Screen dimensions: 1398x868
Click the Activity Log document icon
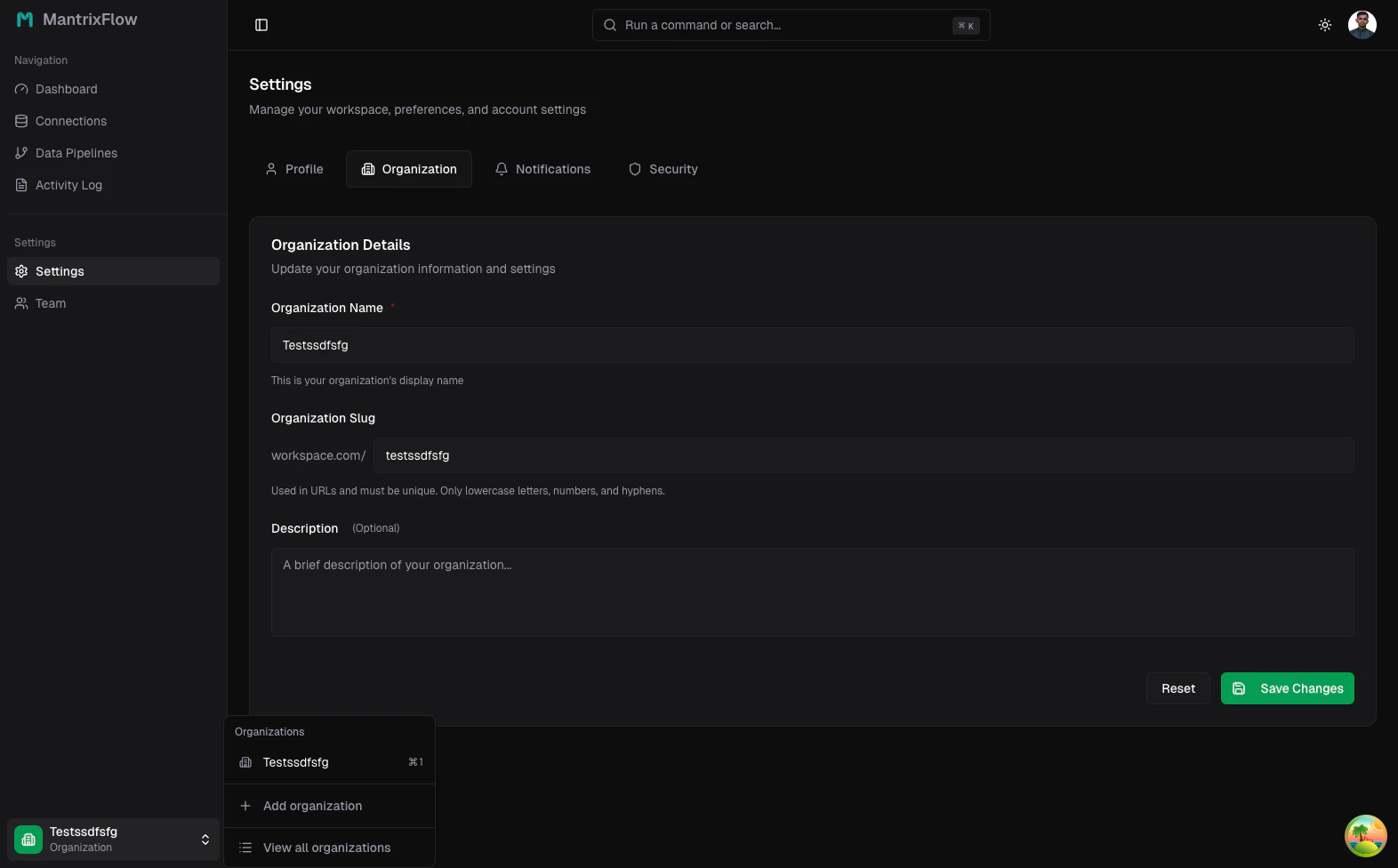21,185
